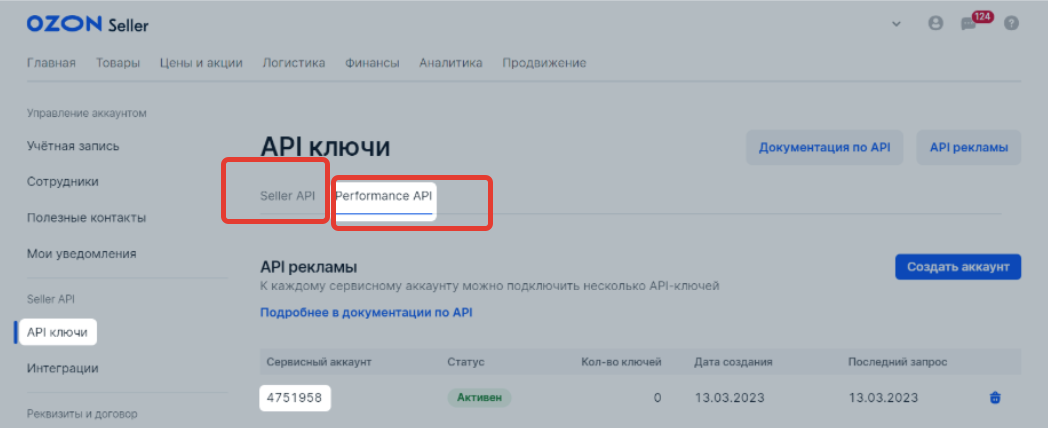
Task: Click the Статус column header
Action: [x=466, y=362]
